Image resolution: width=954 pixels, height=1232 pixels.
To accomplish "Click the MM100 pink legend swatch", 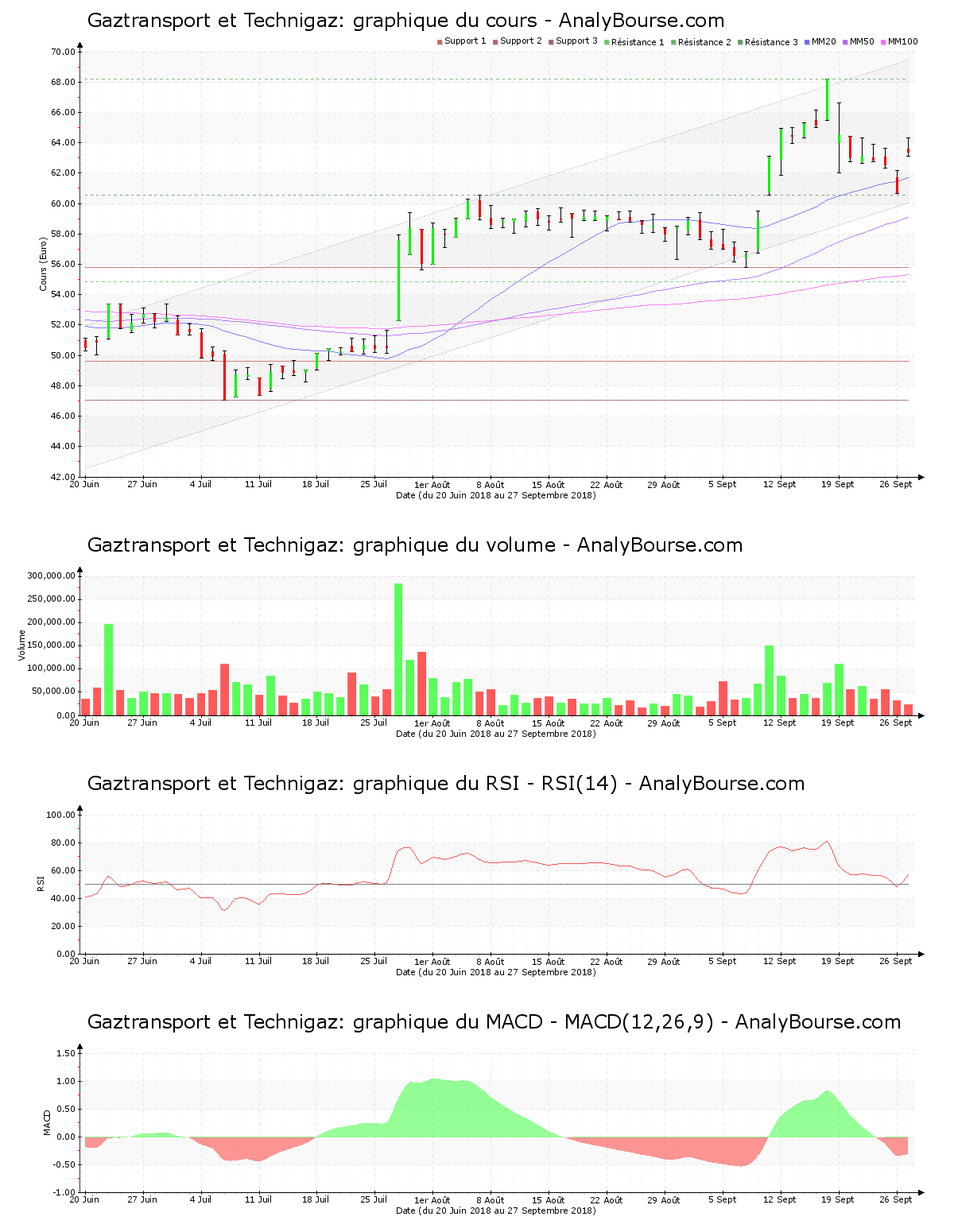I will (x=883, y=42).
